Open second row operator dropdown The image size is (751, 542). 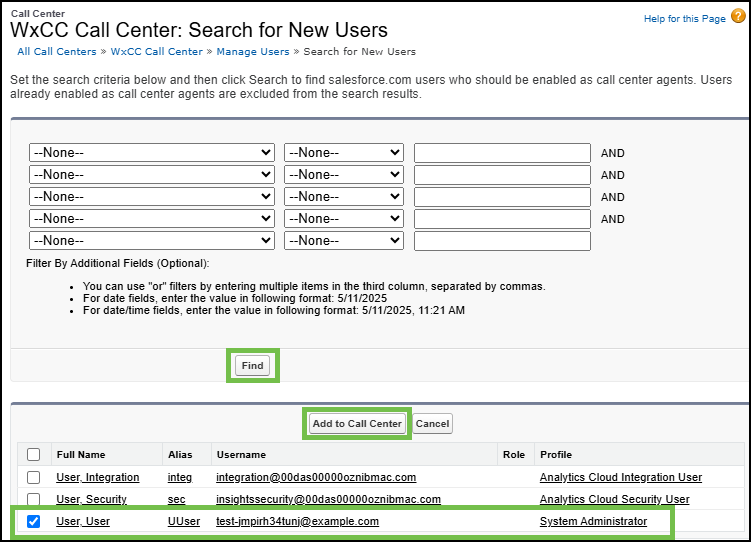pyautogui.click(x=344, y=175)
